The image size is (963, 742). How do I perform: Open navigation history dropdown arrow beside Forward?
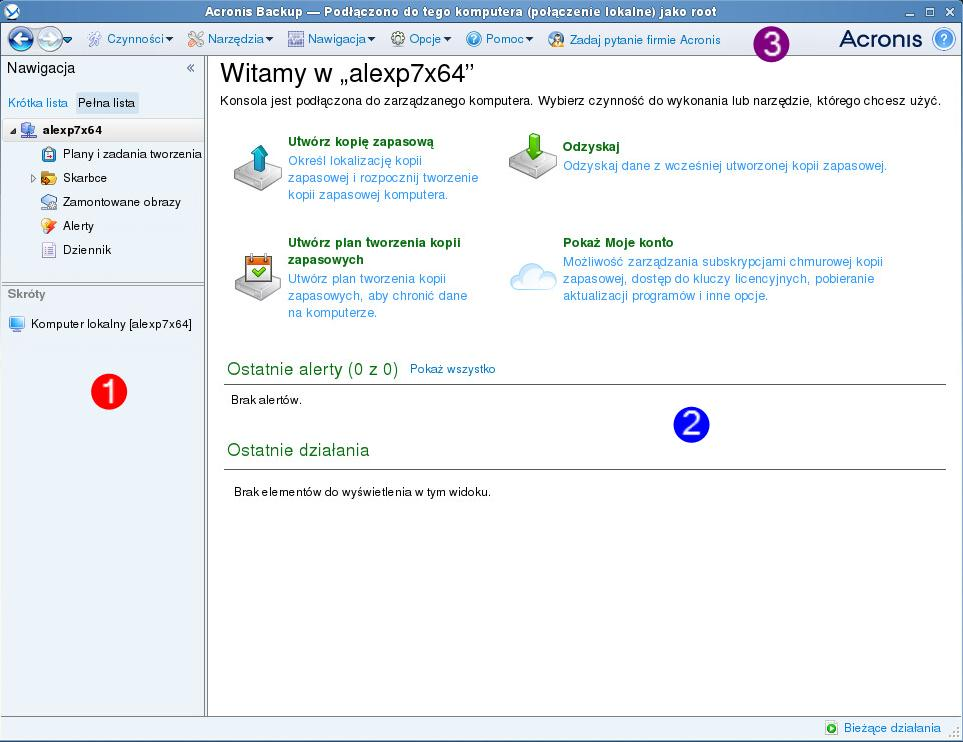[x=68, y=40]
